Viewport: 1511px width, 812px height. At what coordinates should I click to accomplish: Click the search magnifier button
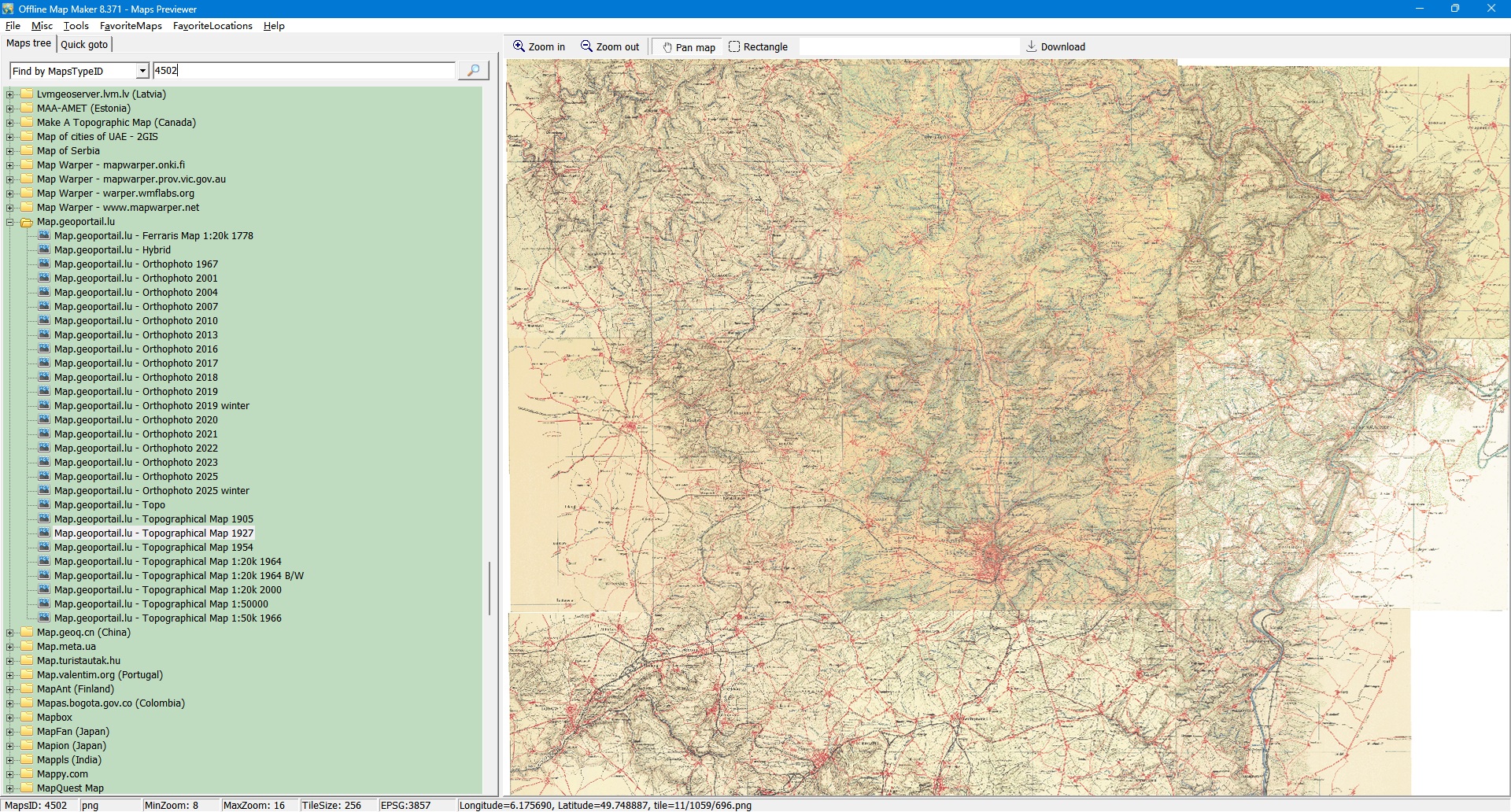tap(473, 71)
